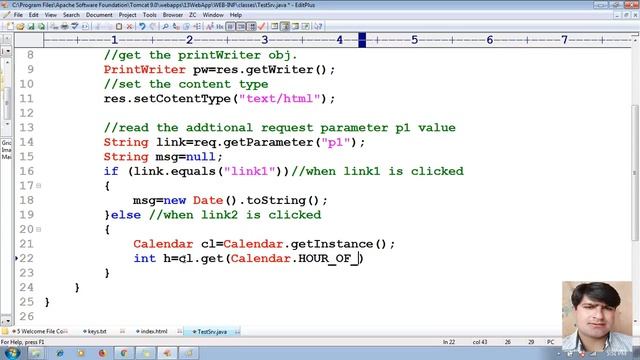Open the Document menu
The width and height of the screenshot is (640, 360).
click(99, 15)
